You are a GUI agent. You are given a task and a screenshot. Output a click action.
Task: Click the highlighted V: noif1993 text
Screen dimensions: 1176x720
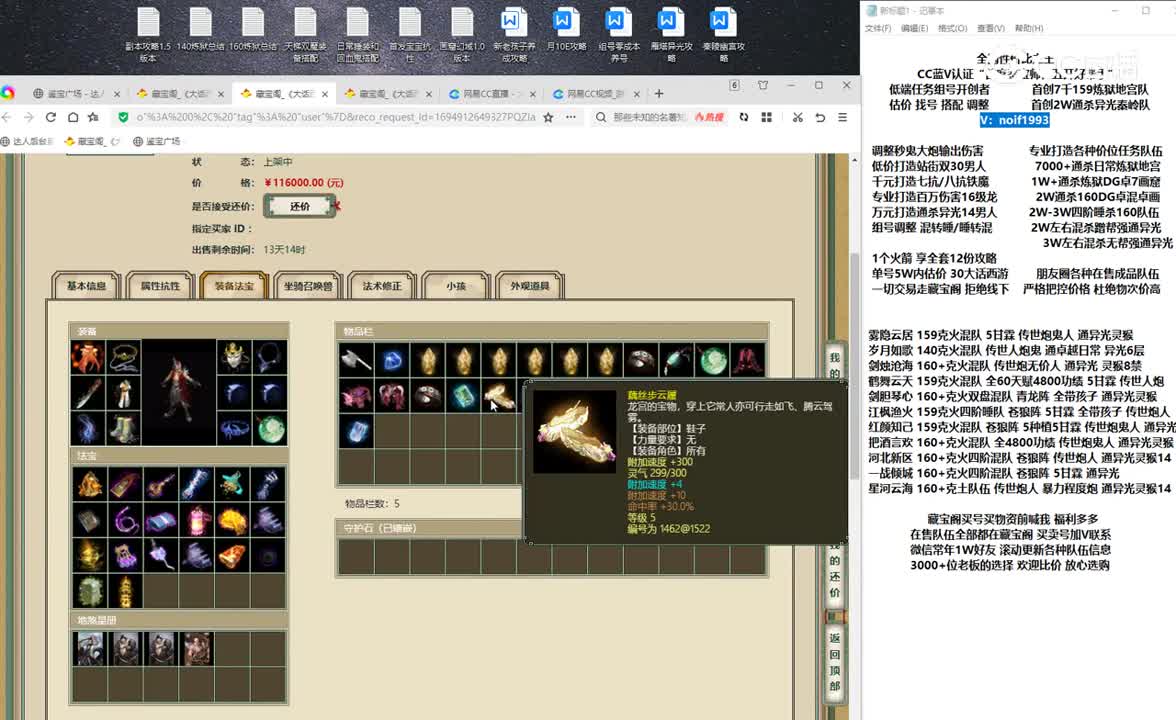1014,120
